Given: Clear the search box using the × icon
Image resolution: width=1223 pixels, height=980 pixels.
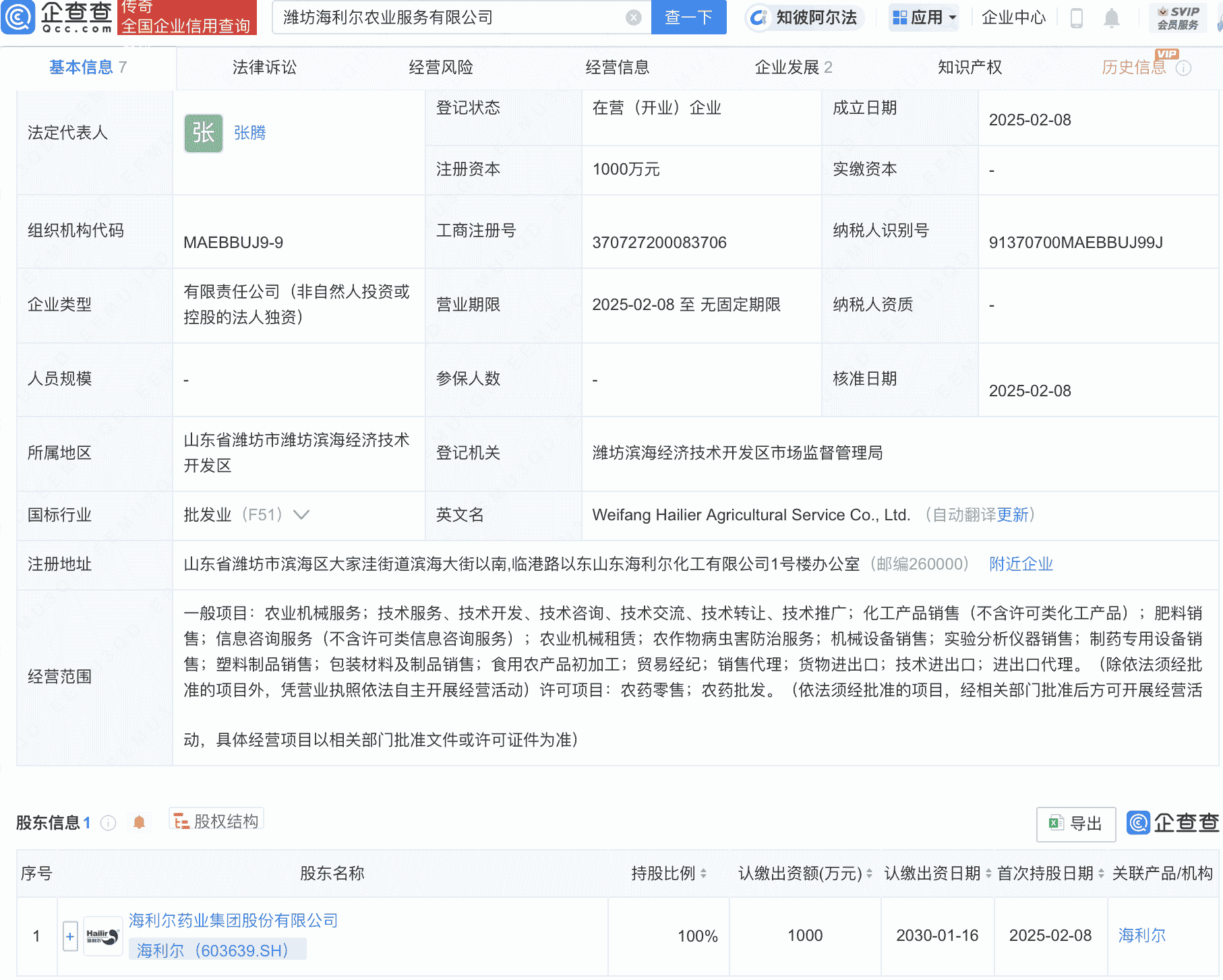Looking at the screenshot, I should point(632,18).
